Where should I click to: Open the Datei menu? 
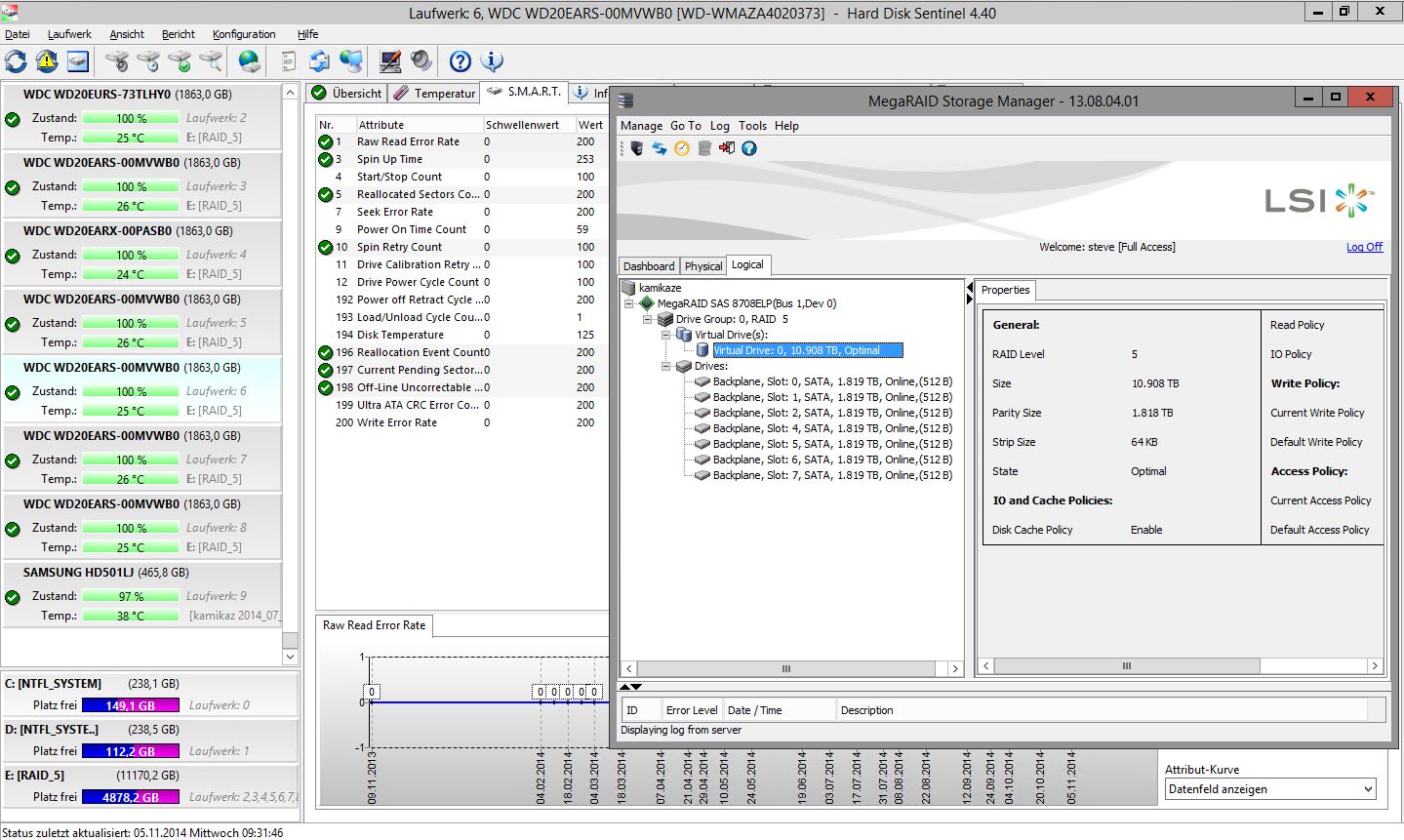point(18,34)
